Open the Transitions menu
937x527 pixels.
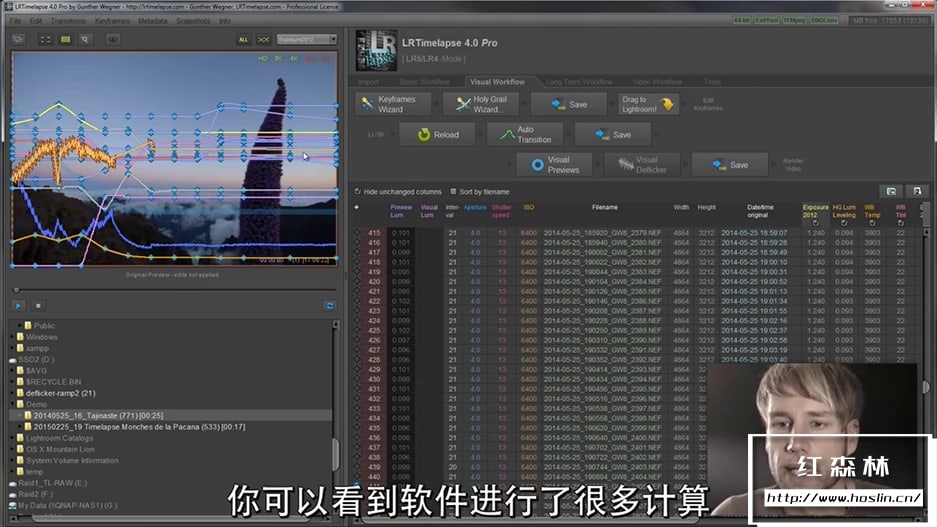coord(68,20)
